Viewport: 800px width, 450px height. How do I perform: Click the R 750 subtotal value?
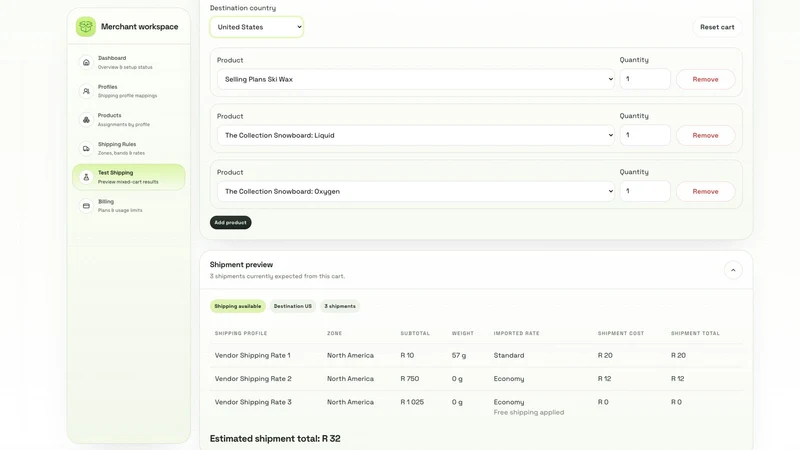pyautogui.click(x=410, y=379)
